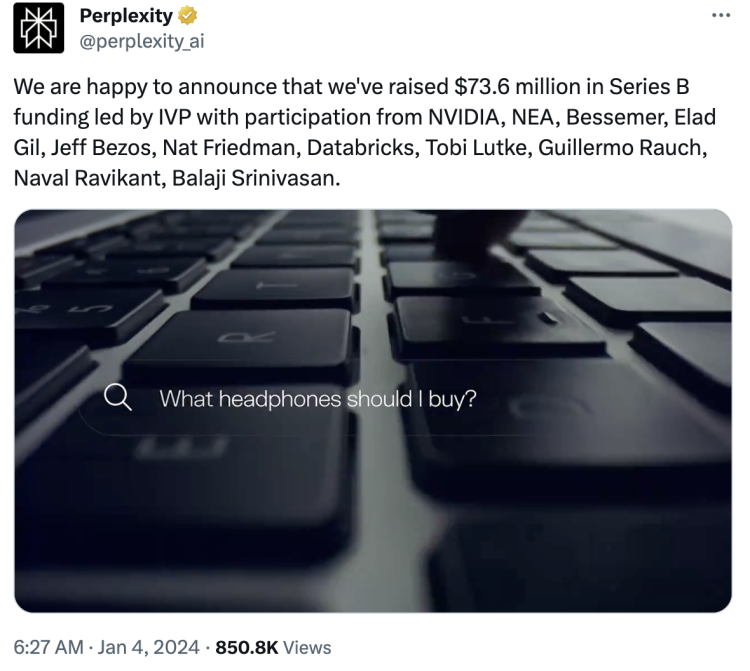
Task: Open the Perplexity display name profile link
Action: [123, 17]
